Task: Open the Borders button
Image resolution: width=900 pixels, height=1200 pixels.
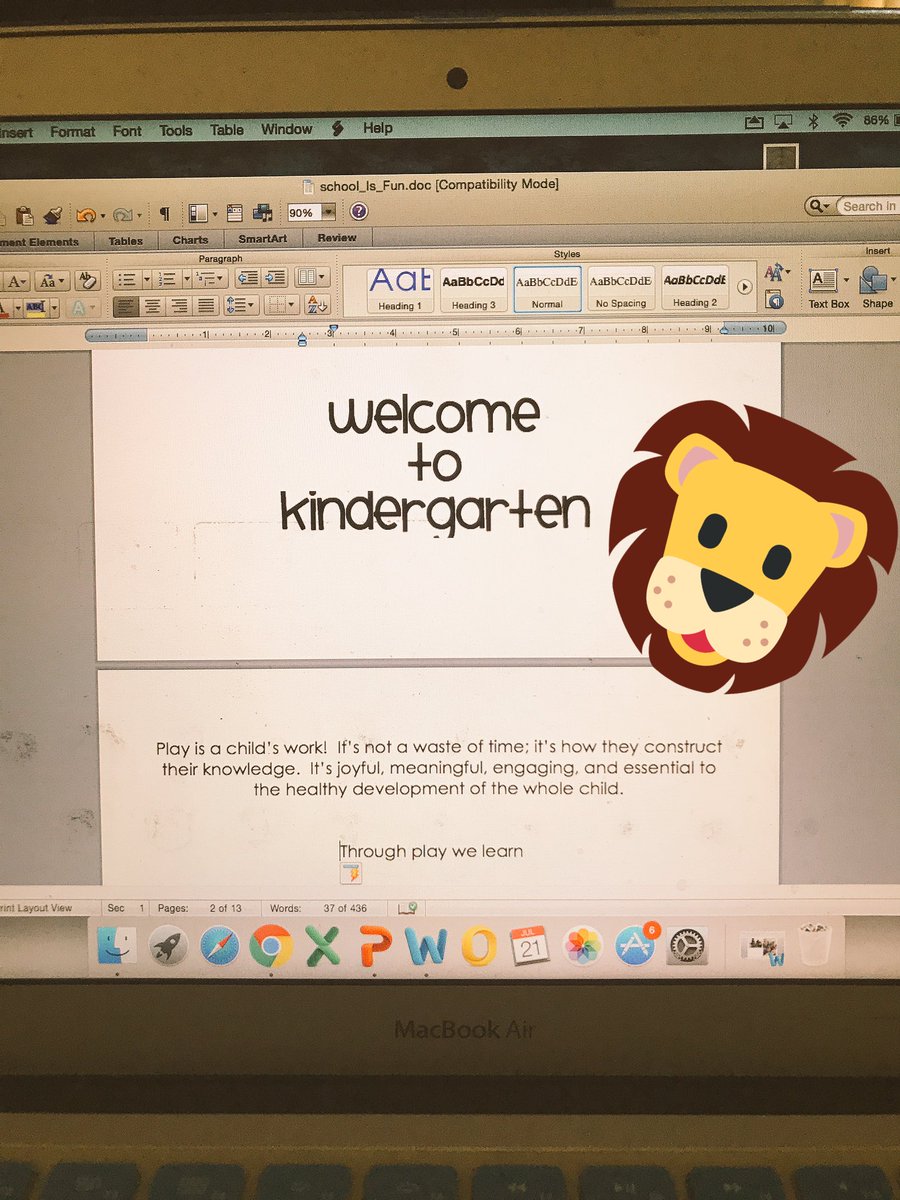Action: pos(280,305)
